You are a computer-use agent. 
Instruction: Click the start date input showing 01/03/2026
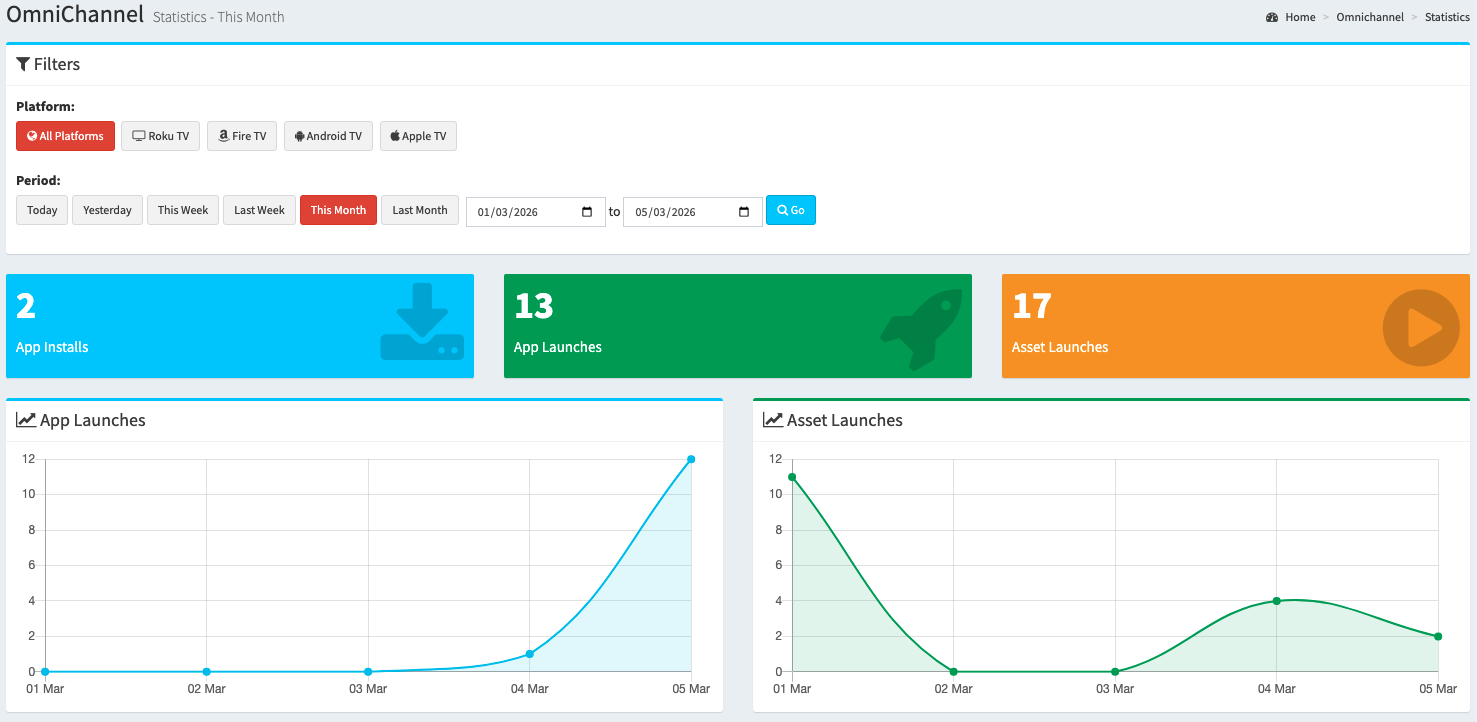click(536, 212)
